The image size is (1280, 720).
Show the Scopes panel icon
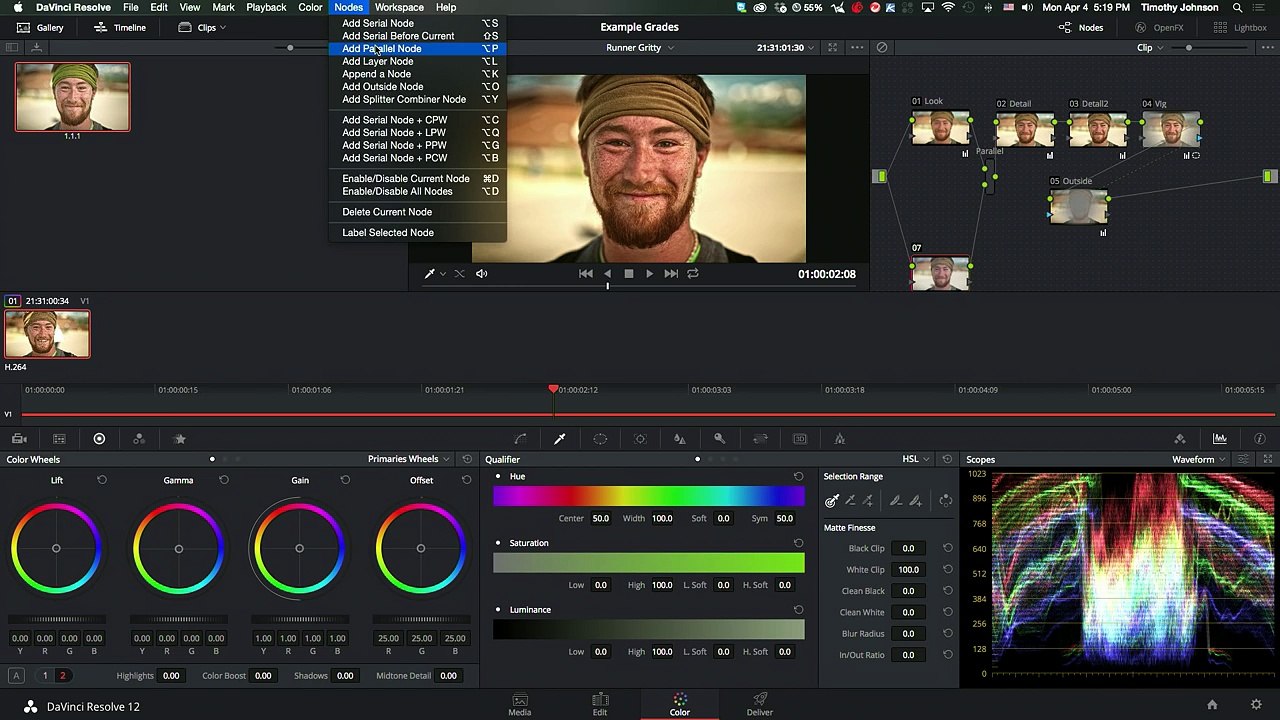tap(1220, 439)
